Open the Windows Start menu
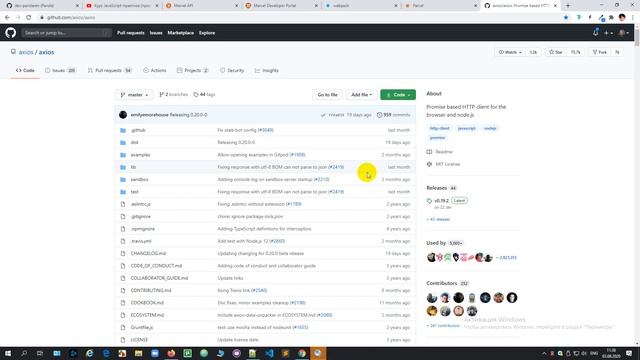The width and height of the screenshot is (640, 360). [8, 353]
